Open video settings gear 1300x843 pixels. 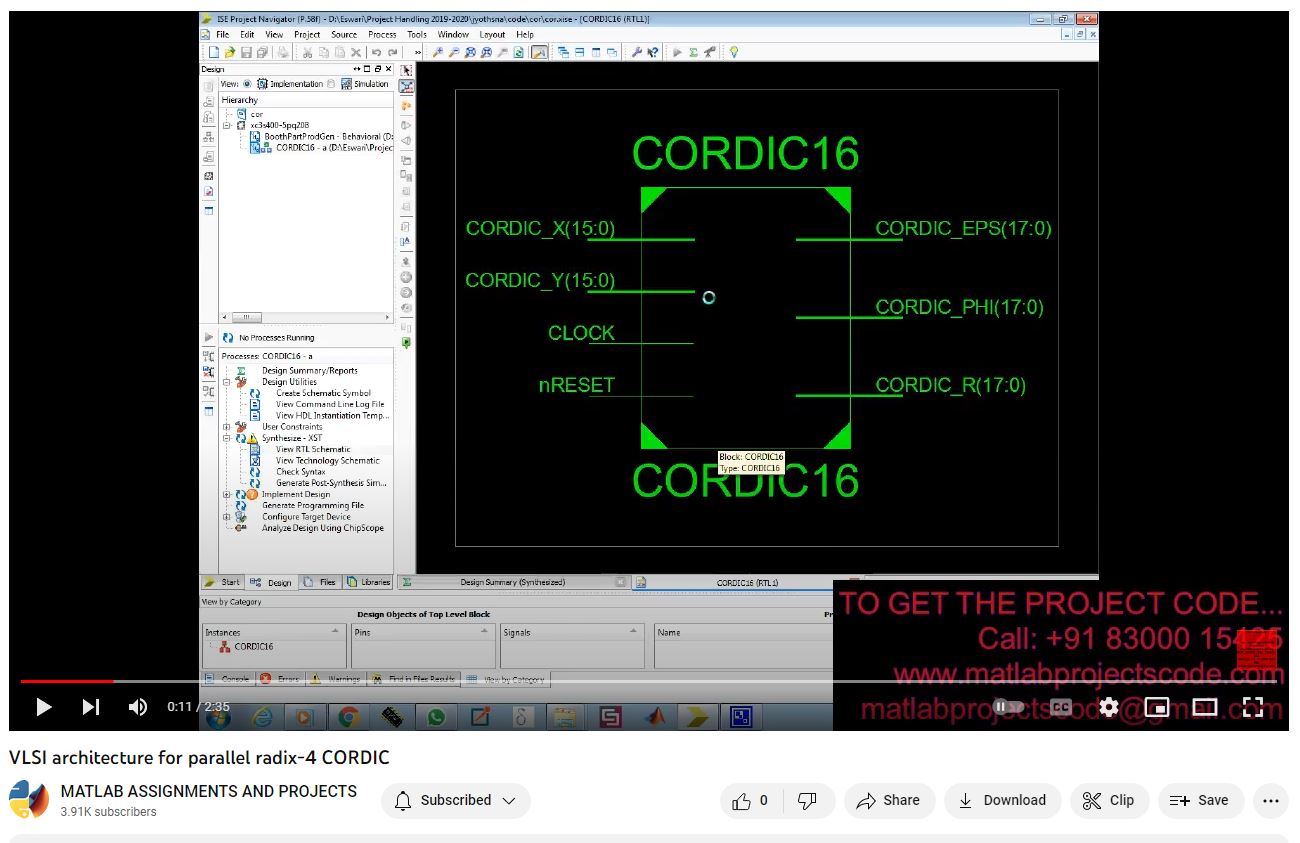click(x=1108, y=707)
